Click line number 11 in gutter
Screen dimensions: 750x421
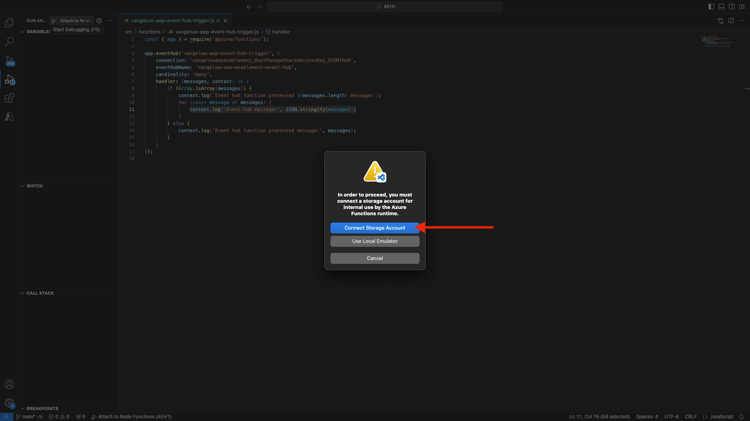(132, 110)
